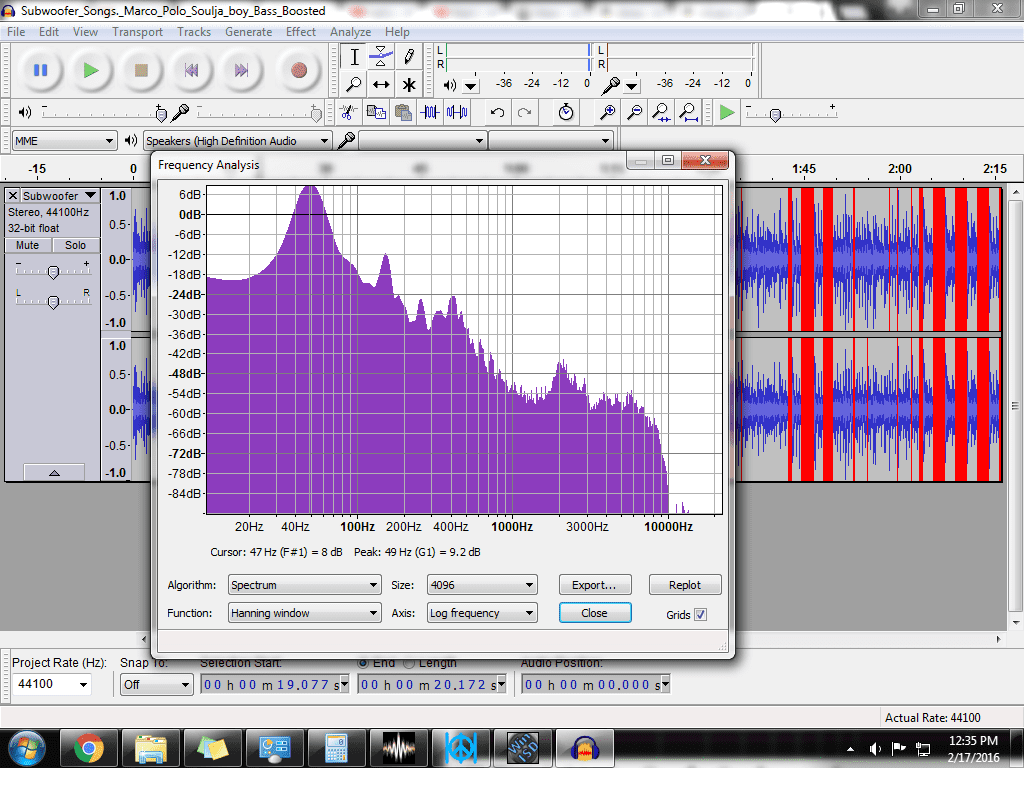The height and width of the screenshot is (802, 1024).
Task: Click the Replot button
Action: pos(684,585)
